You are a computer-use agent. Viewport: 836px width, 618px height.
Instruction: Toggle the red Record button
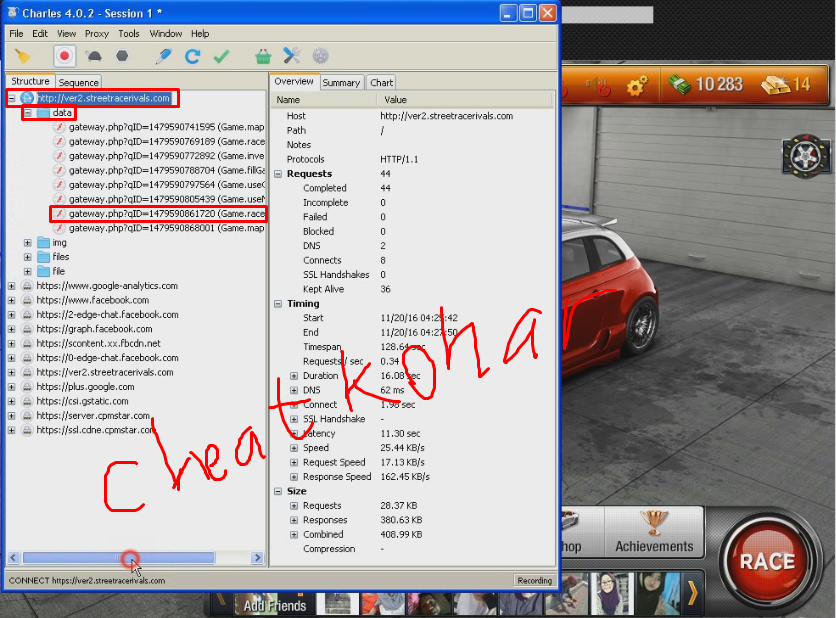pos(65,56)
